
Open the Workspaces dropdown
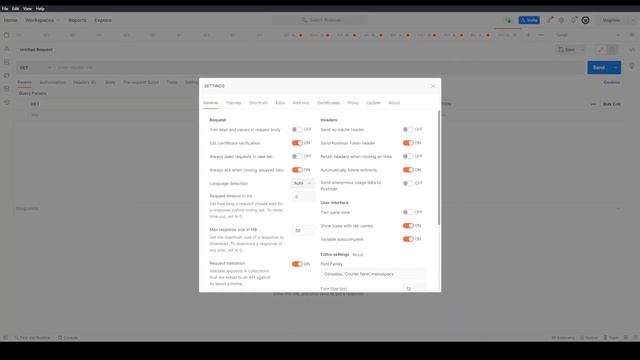[42, 20]
